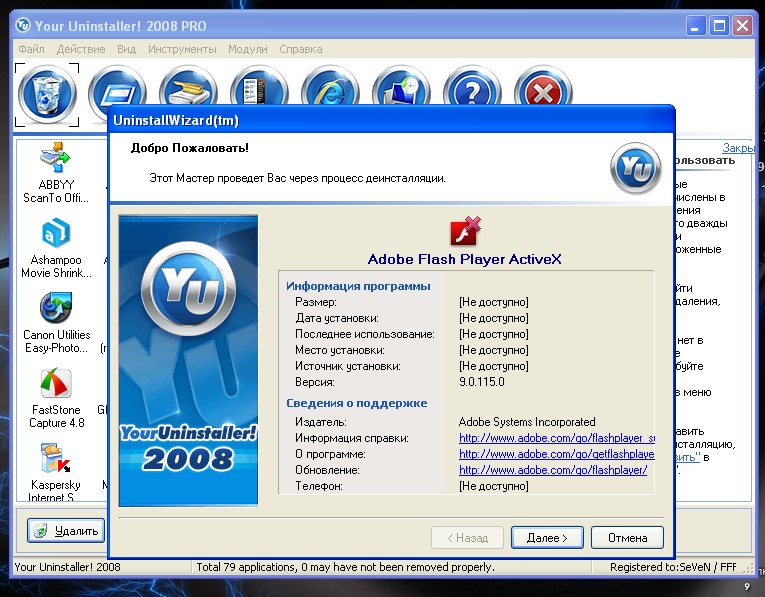This screenshot has height=597, width=765.
Task: Click the Adobe Systems Incorporated publisher text
Action: pyautogui.click(x=527, y=422)
